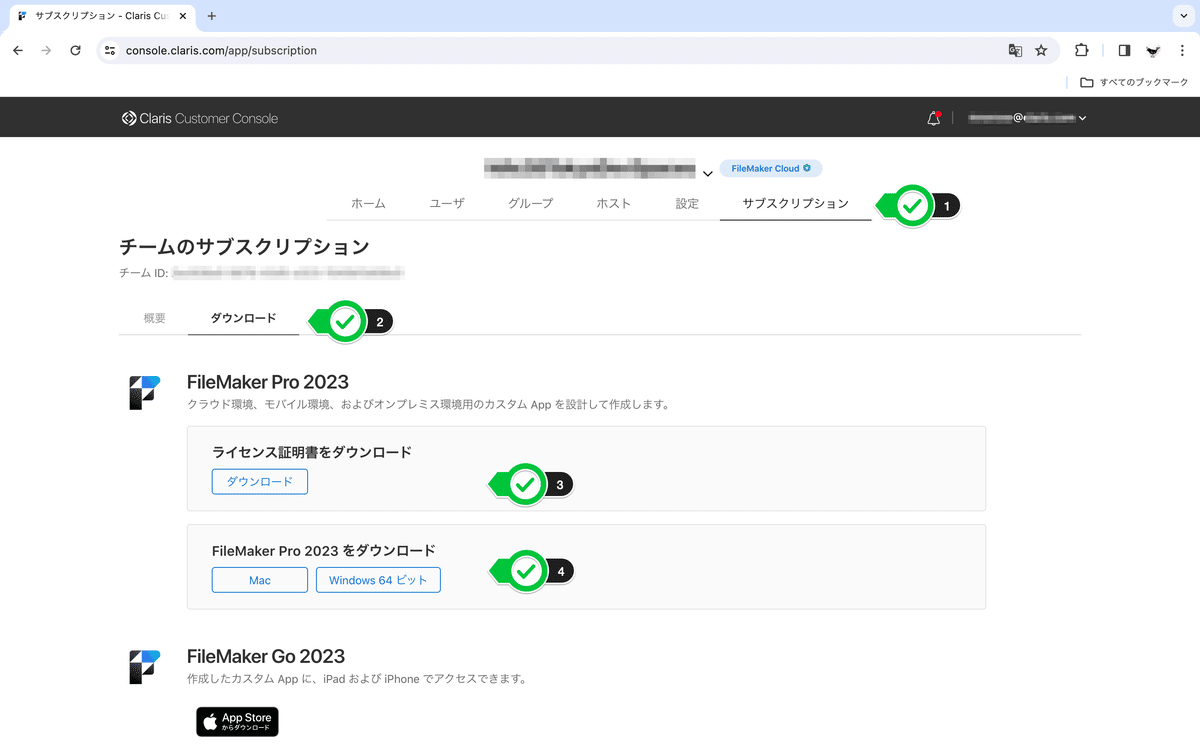Open the ユーザ tab
The height and width of the screenshot is (749, 1200).
447,202
